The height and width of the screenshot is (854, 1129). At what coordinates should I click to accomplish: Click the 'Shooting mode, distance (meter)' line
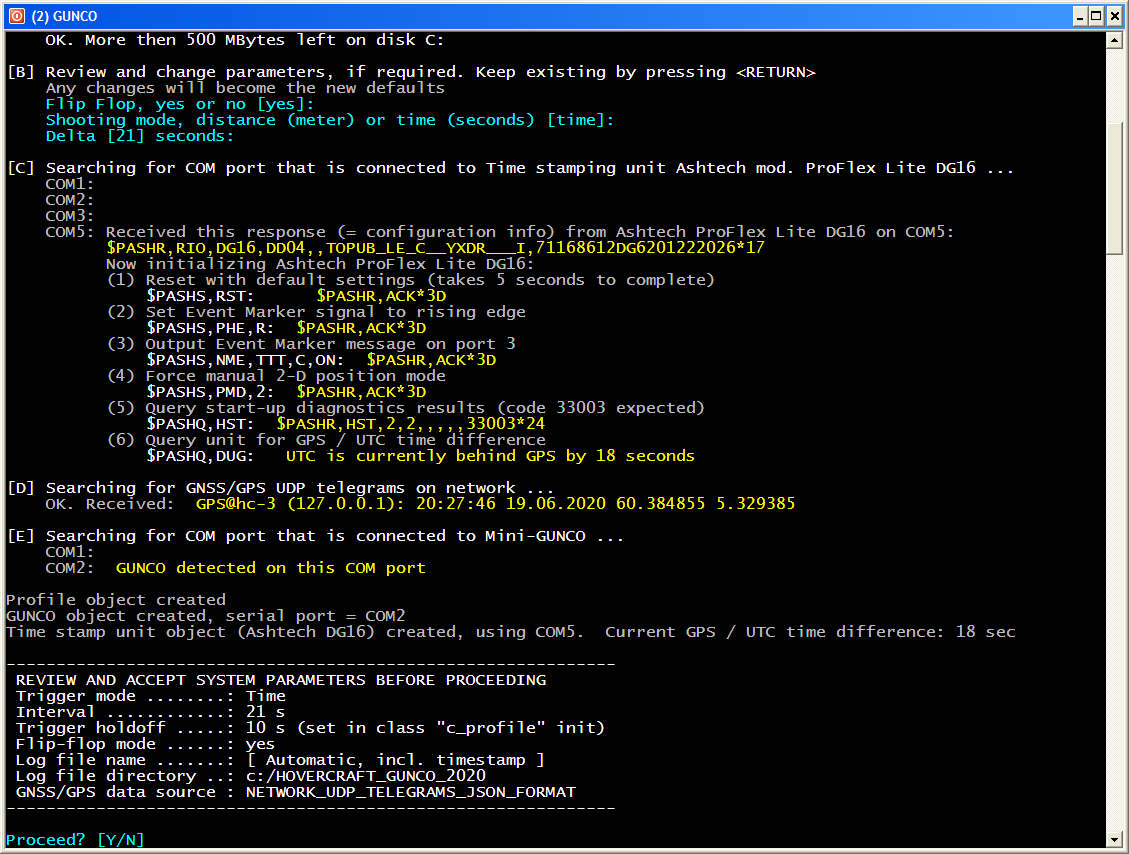point(330,120)
